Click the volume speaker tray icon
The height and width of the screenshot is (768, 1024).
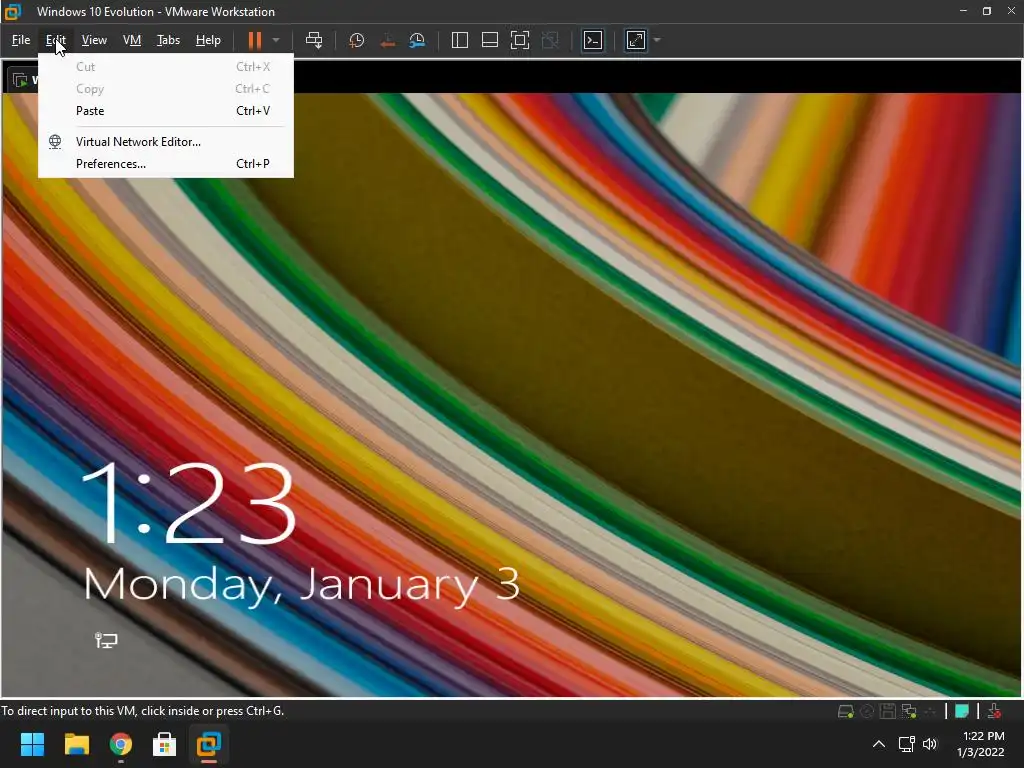[x=930, y=744]
